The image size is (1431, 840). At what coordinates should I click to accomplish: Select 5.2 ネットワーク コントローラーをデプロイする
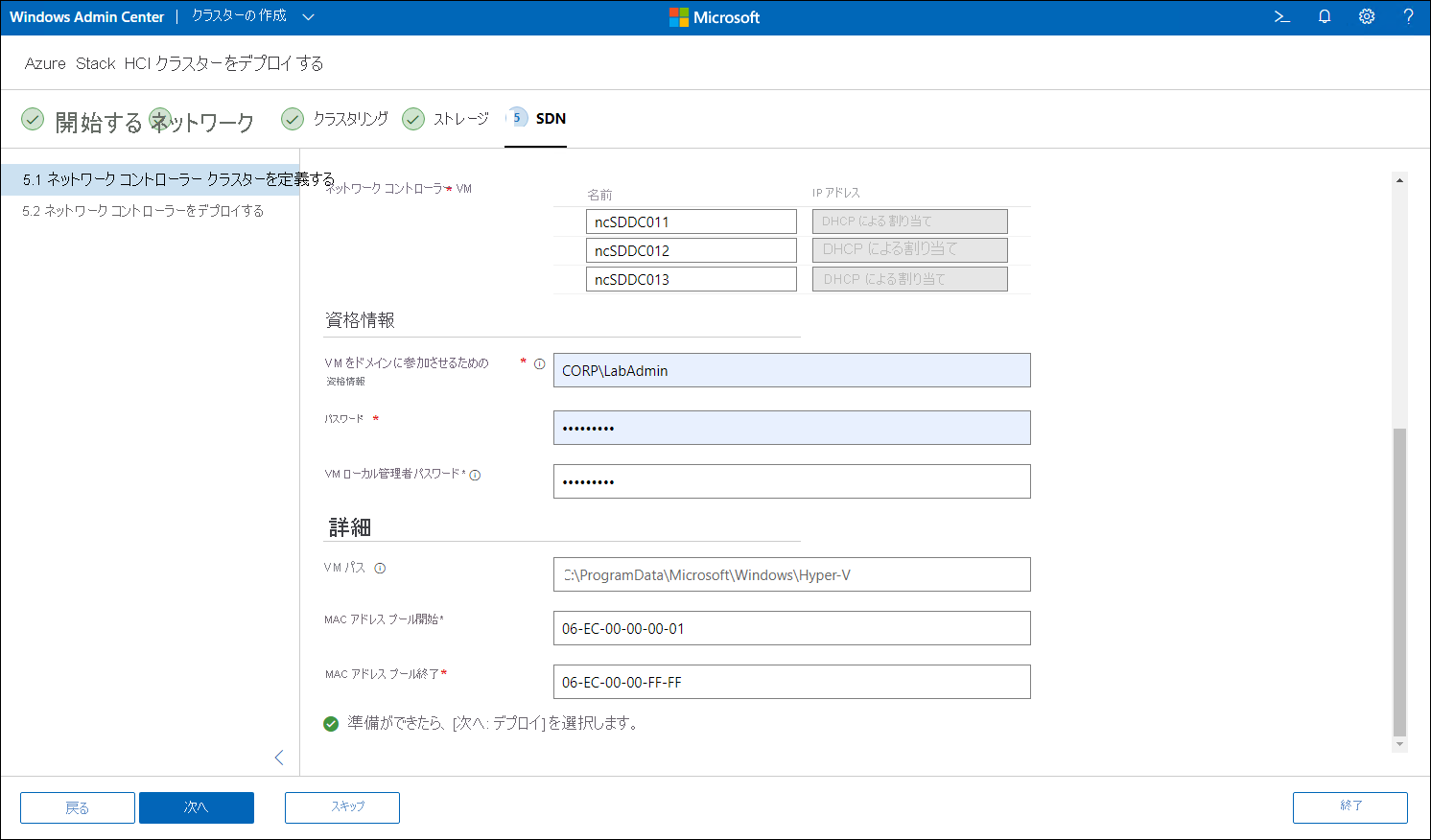(143, 210)
